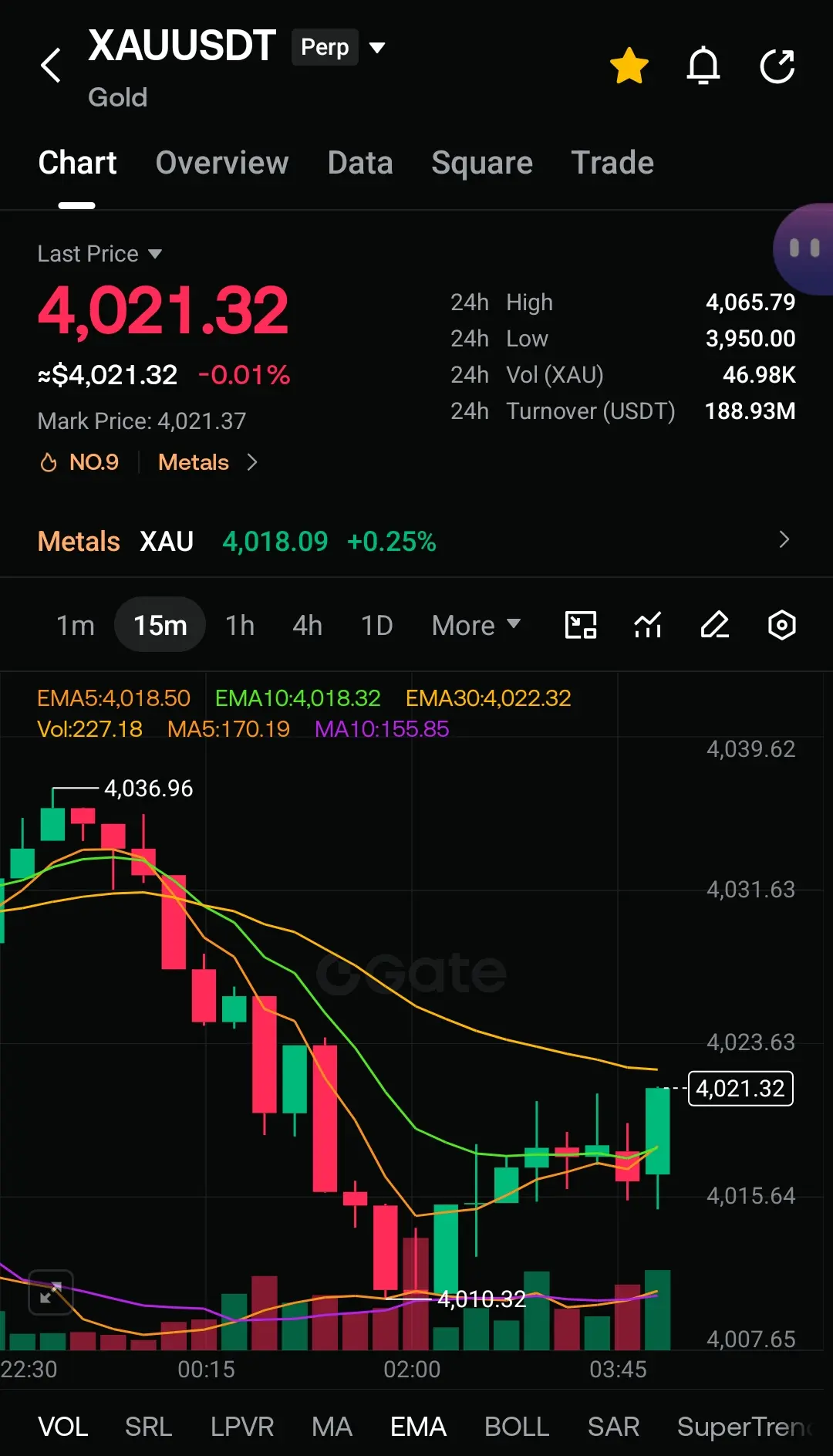Tap the Vol:227.18 volume readout
This screenshot has height=1456, width=833.
point(89,729)
